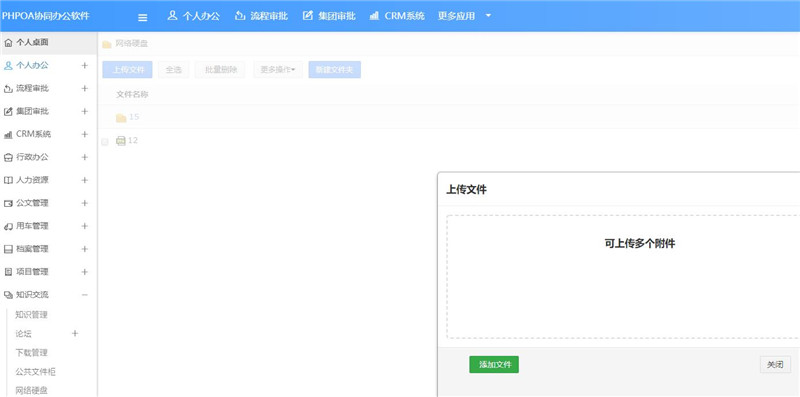The image size is (800, 397).
Task: Click the green 添加文件 button
Action: pos(494,364)
